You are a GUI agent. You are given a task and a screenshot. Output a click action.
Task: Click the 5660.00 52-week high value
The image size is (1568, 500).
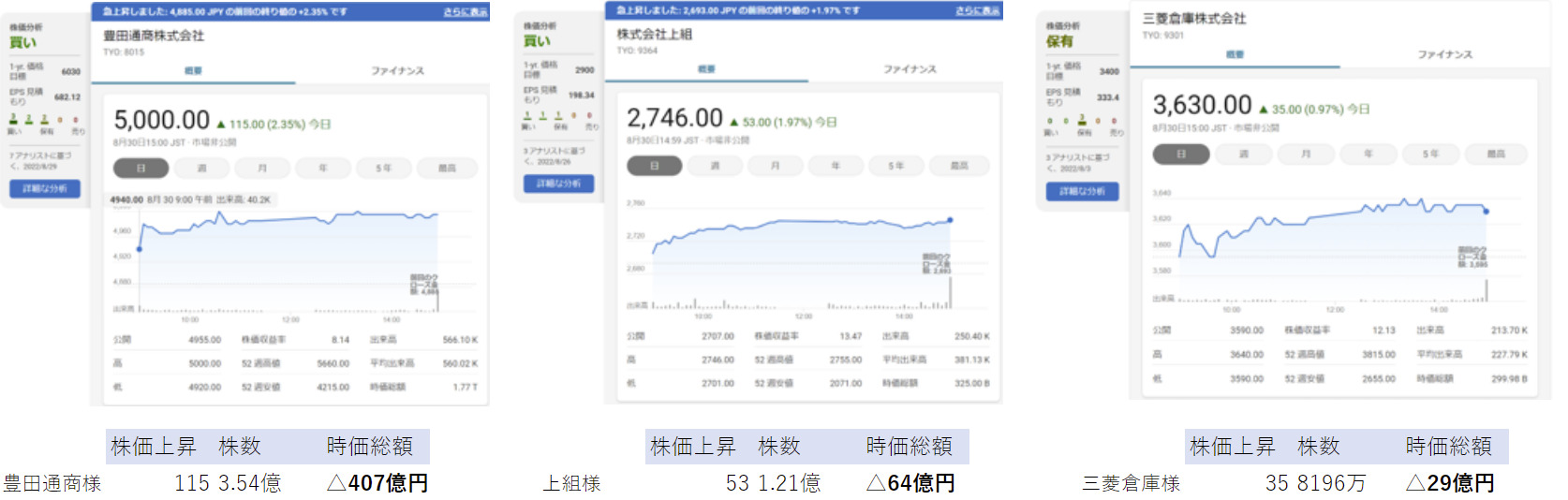tap(333, 363)
